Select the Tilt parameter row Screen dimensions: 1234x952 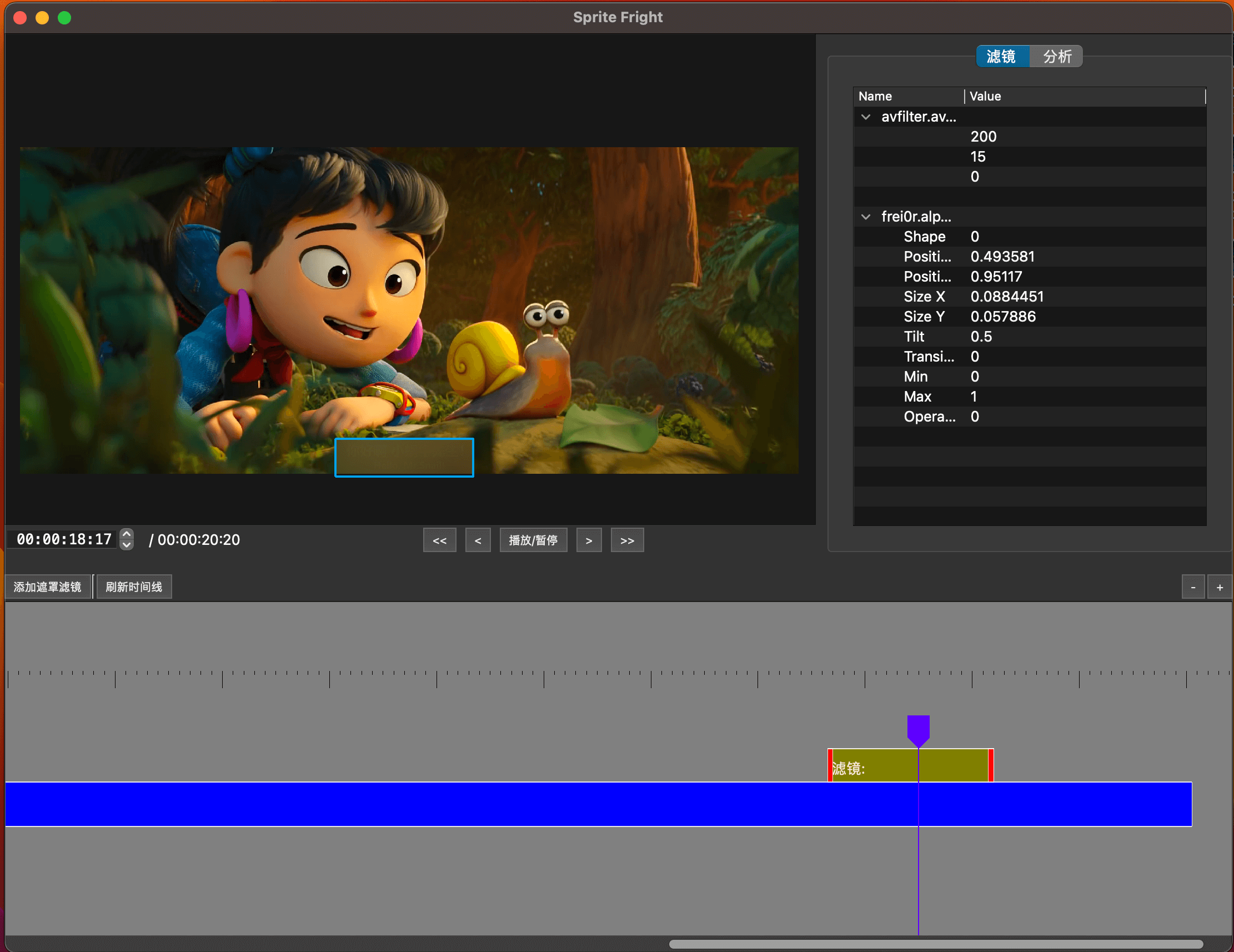tap(1030, 337)
